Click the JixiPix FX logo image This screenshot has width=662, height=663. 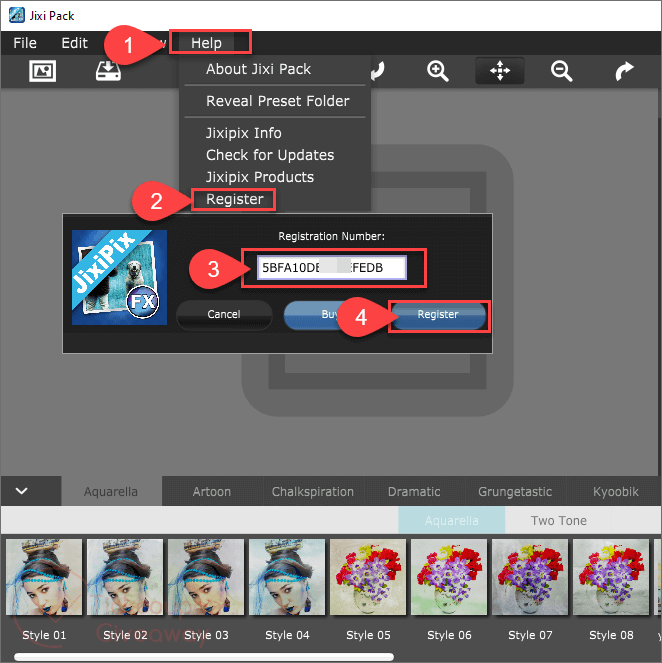[x=119, y=277]
